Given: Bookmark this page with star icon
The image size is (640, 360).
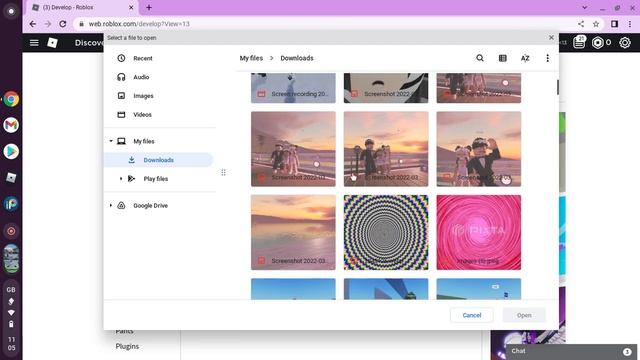Looking at the screenshot, I should 596,24.
